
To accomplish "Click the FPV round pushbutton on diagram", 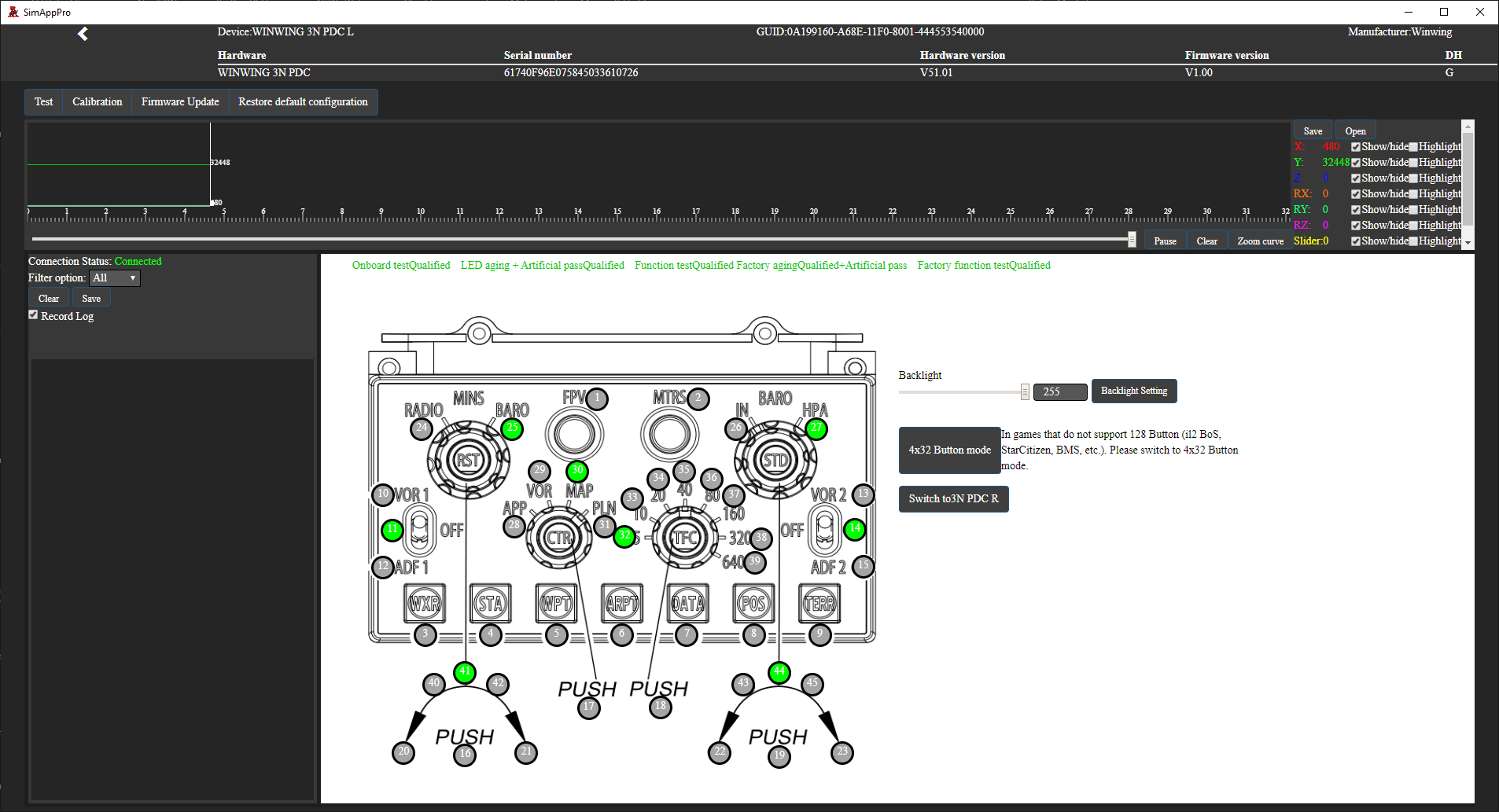I will click(574, 434).
